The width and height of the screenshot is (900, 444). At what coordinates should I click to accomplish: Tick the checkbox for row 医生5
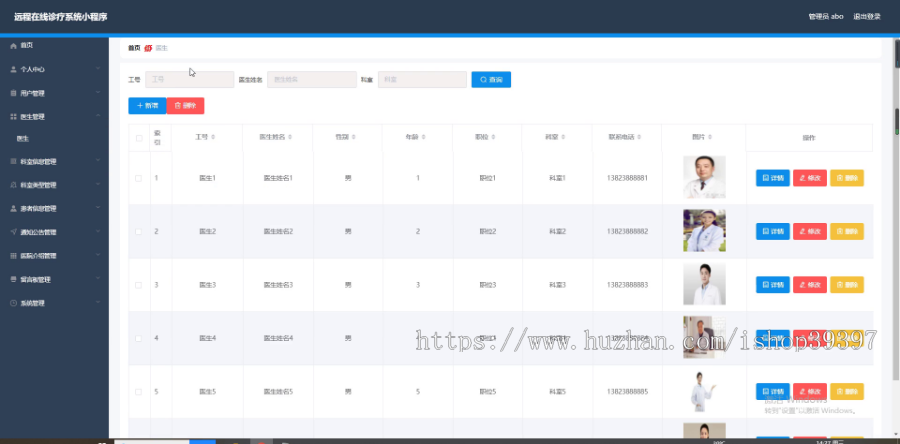click(x=138, y=392)
